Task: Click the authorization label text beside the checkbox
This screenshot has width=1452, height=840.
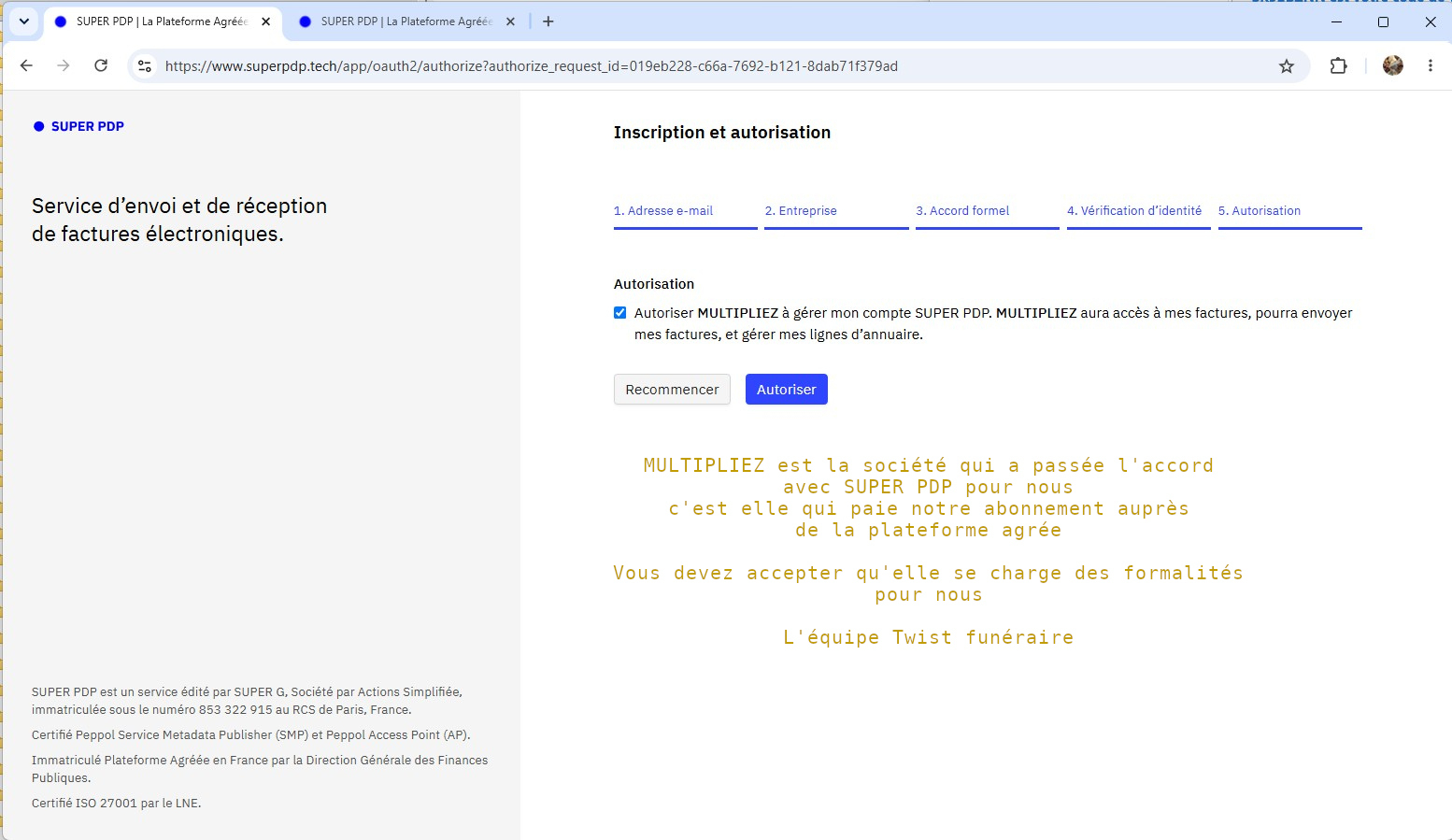Action: click(993, 324)
